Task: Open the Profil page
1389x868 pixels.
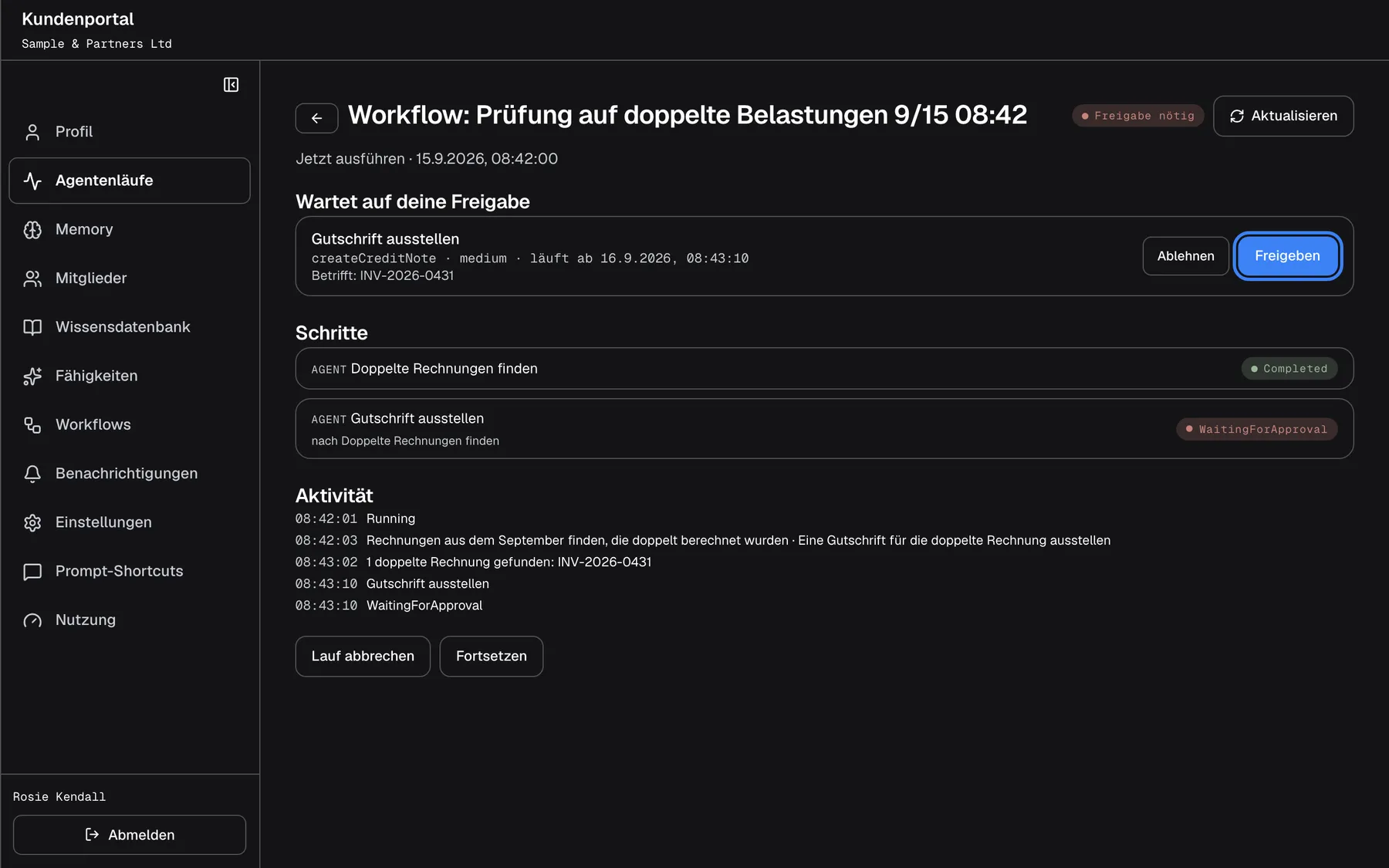Action: click(130, 132)
